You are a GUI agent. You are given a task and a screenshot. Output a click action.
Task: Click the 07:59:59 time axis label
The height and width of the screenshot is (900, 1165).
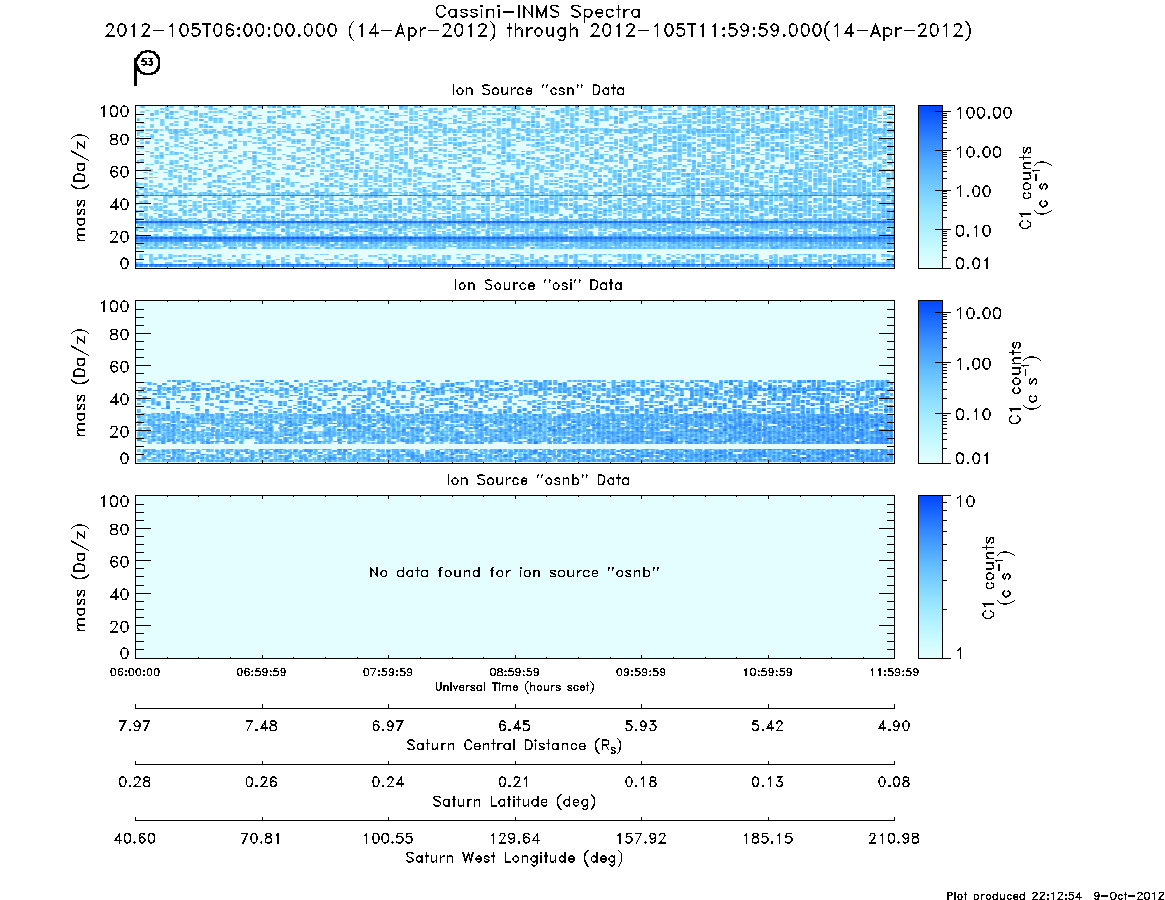click(x=388, y=672)
